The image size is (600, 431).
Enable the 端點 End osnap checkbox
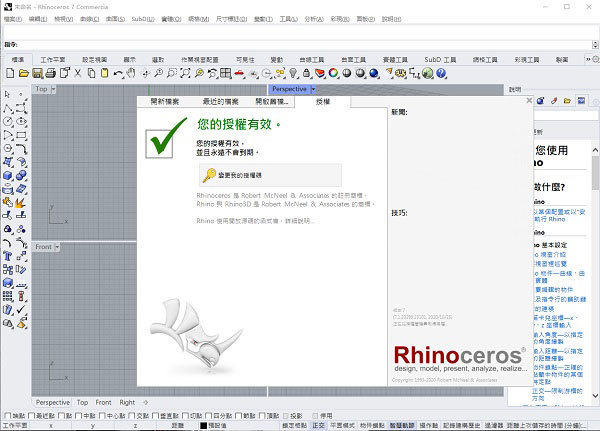(7, 416)
